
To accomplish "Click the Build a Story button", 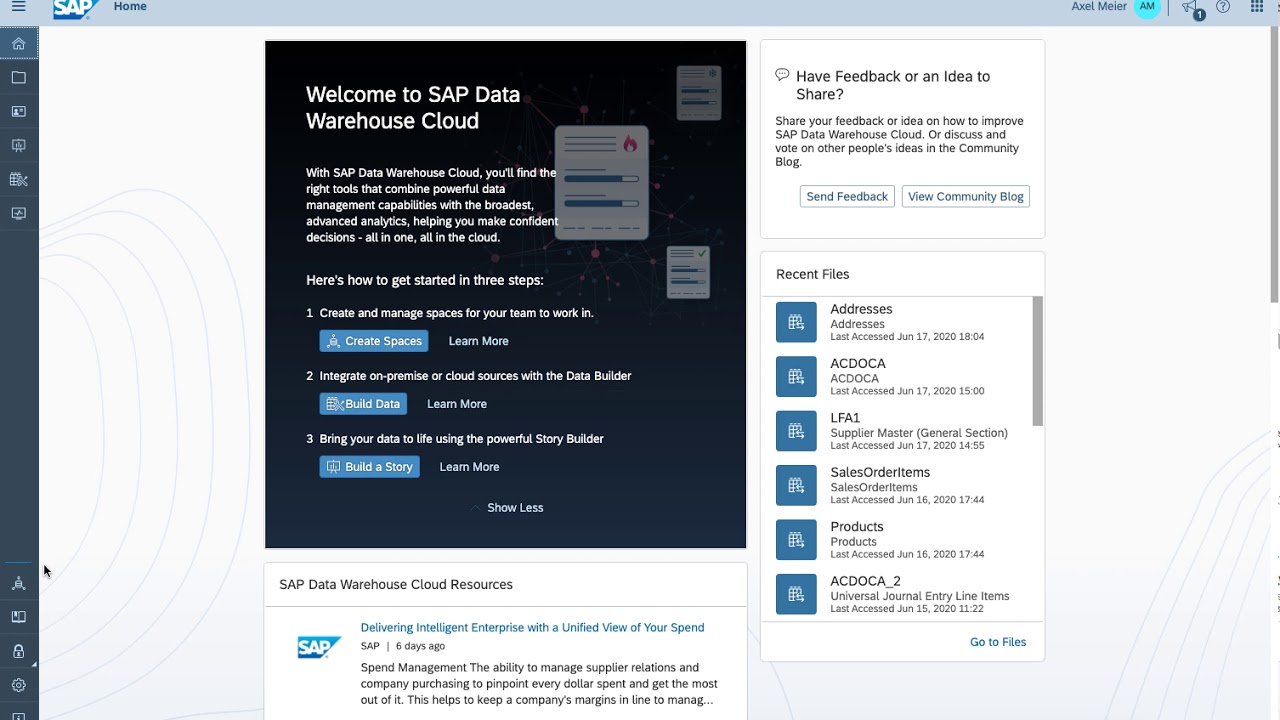I will (369, 467).
